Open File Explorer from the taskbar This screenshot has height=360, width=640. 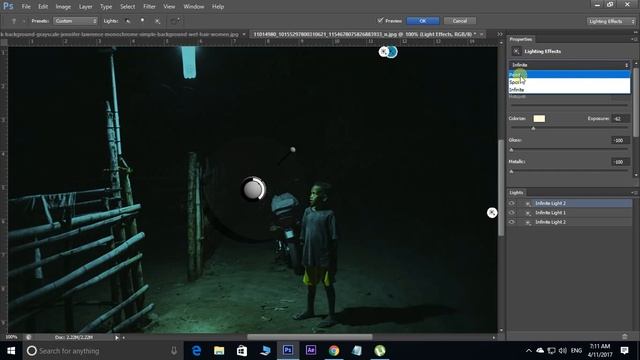219,350
